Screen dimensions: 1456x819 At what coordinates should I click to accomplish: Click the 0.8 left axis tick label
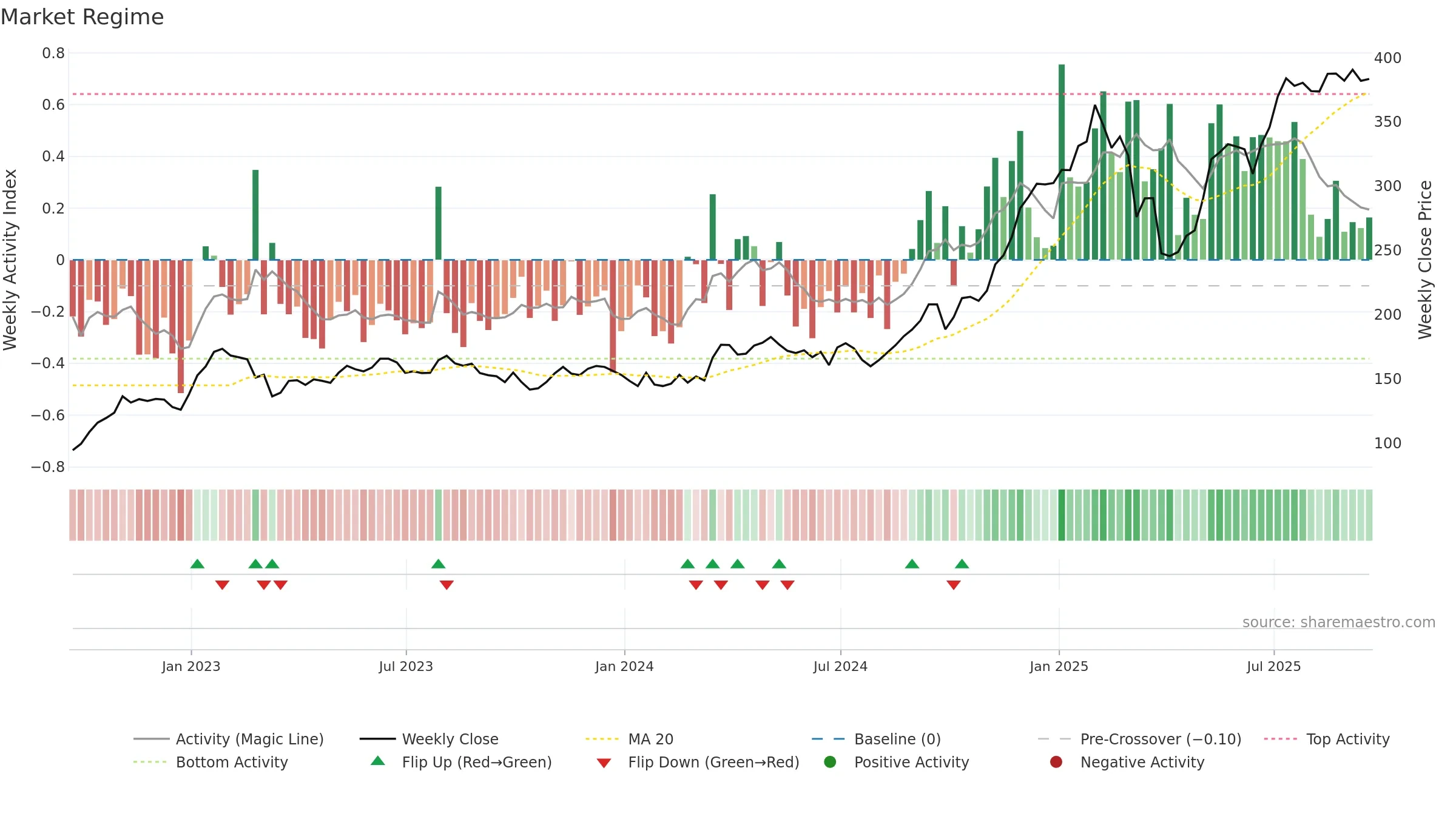53,53
